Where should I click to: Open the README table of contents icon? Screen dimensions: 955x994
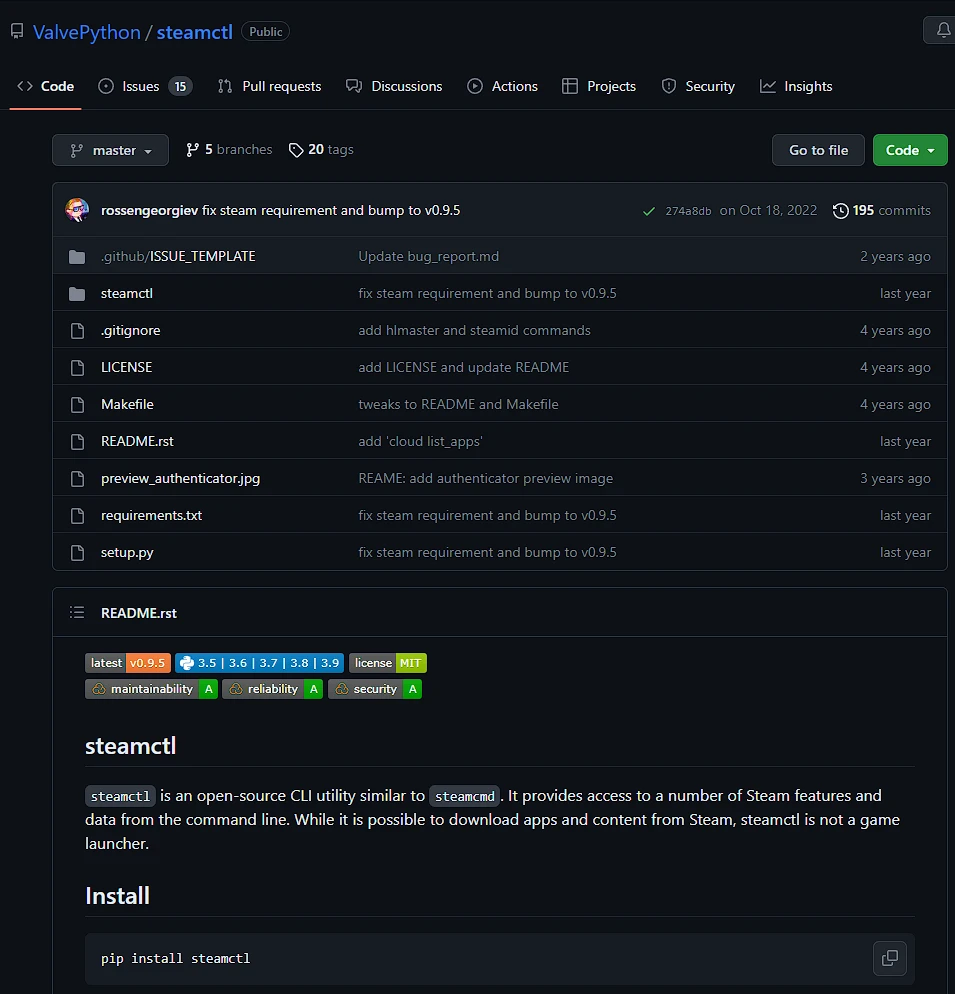pyautogui.click(x=77, y=613)
